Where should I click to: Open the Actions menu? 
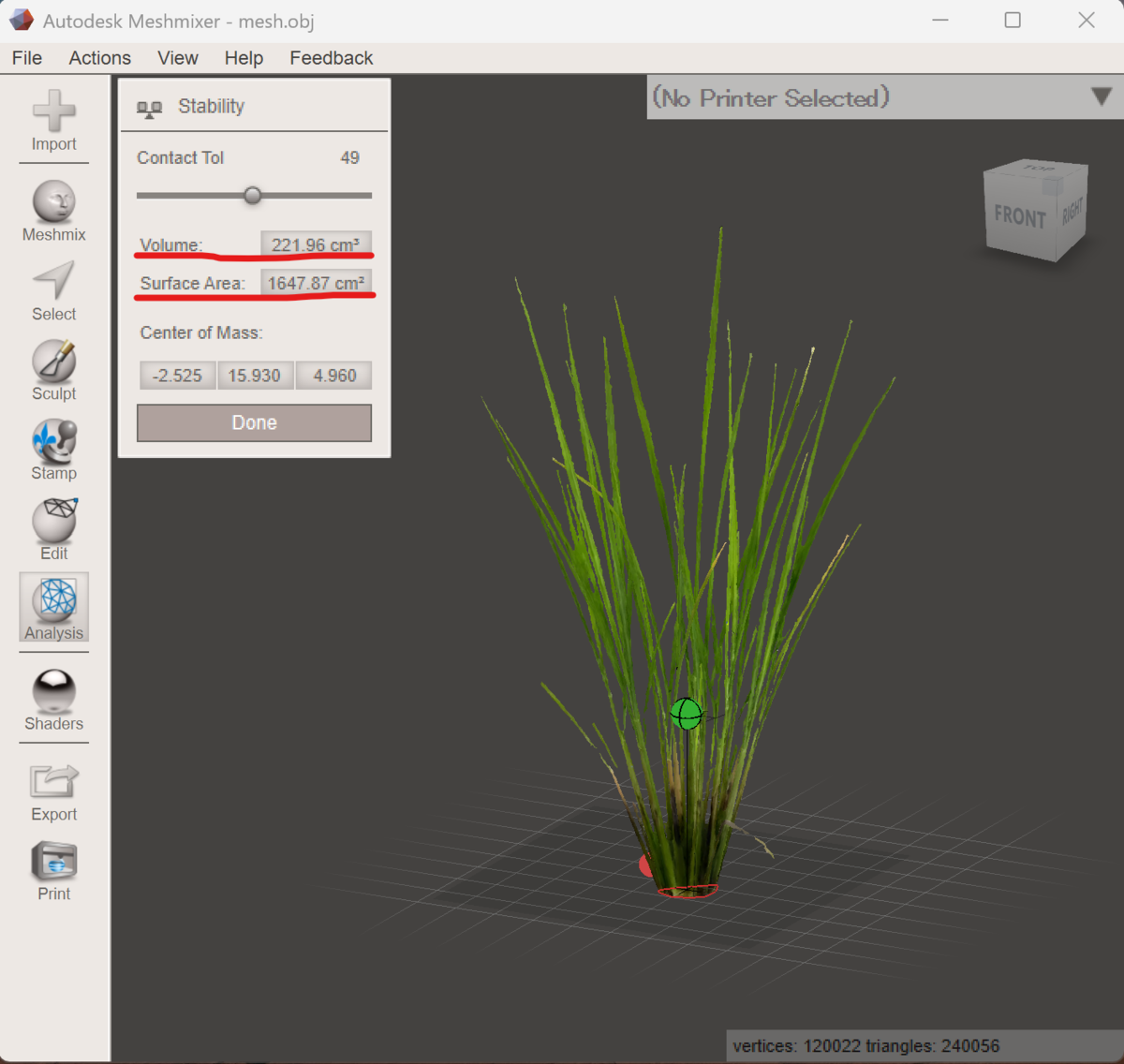click(x=100, y=58)
